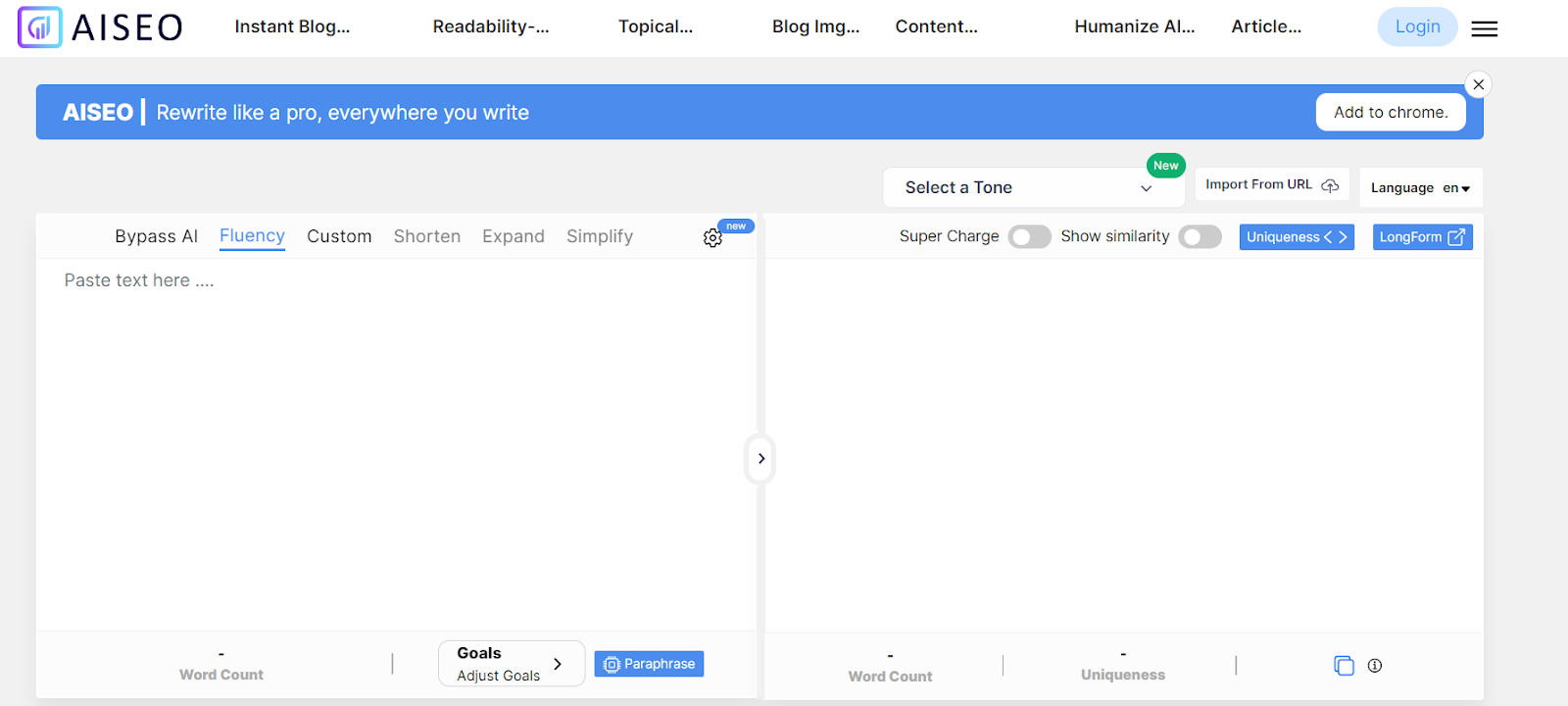This screenshot has width=1568, height=706.
Task: Click the cloud upload icon in Import From URL
Action: (x=1330, y=185)
